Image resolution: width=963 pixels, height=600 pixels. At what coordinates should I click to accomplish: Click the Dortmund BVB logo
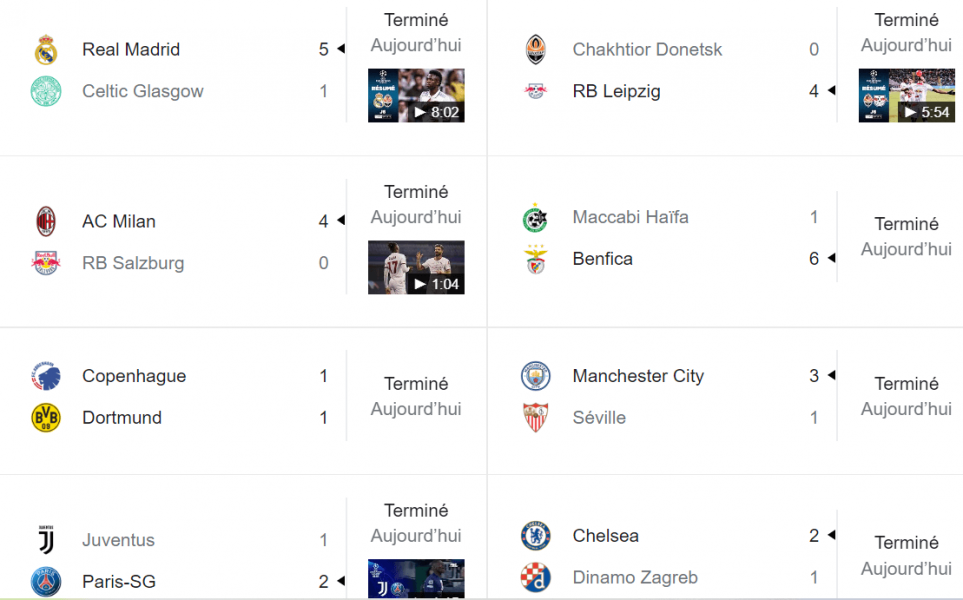(46, 418)
